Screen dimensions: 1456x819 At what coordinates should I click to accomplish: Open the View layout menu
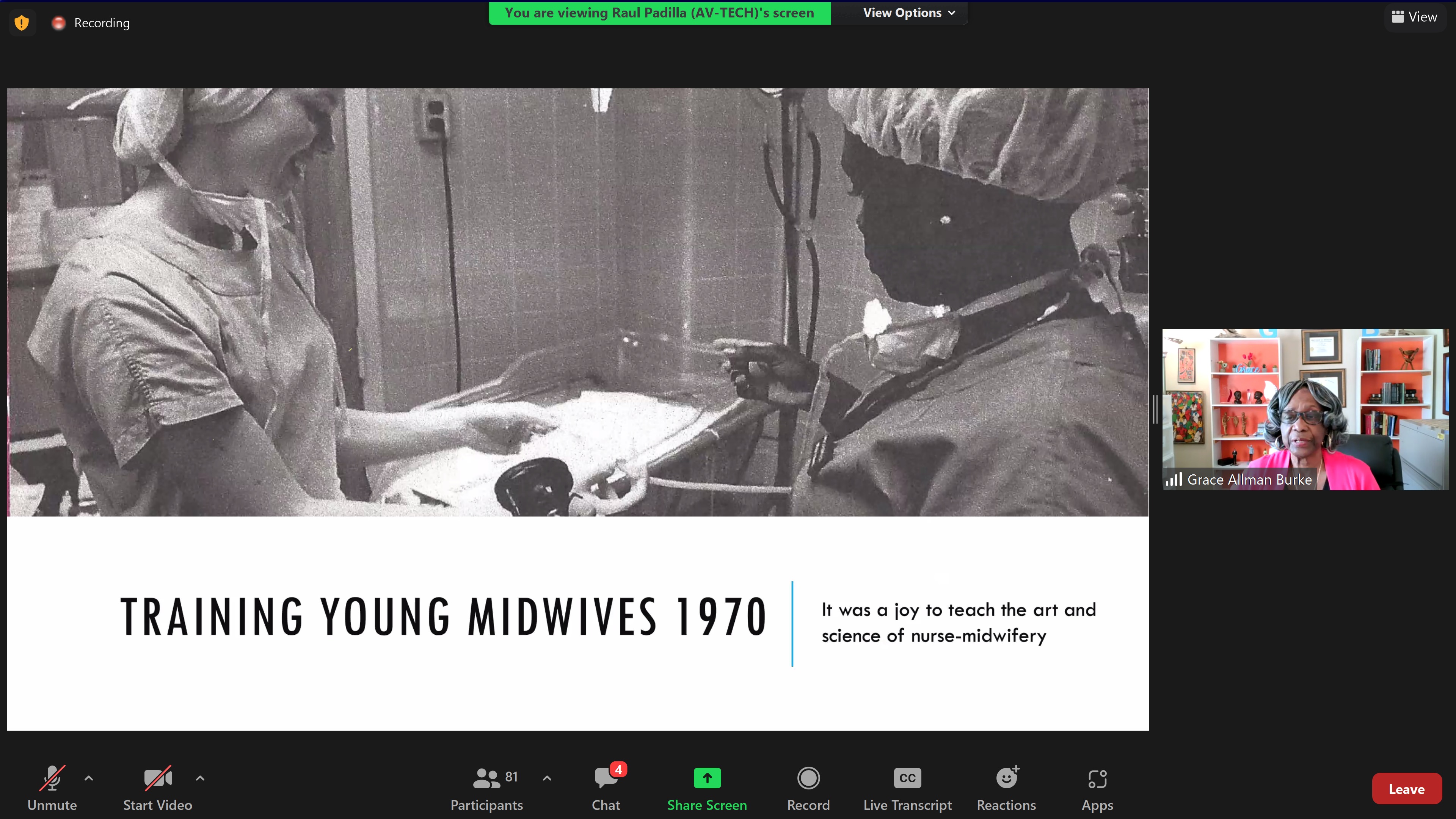tap(1414, 17)
